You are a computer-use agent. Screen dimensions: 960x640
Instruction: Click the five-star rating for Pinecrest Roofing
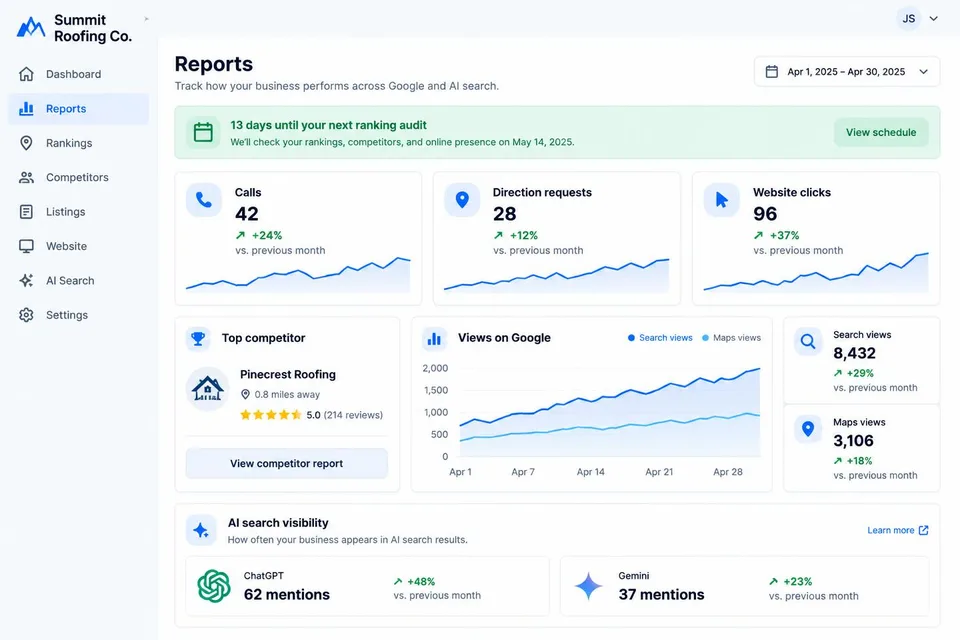[271, 415]
